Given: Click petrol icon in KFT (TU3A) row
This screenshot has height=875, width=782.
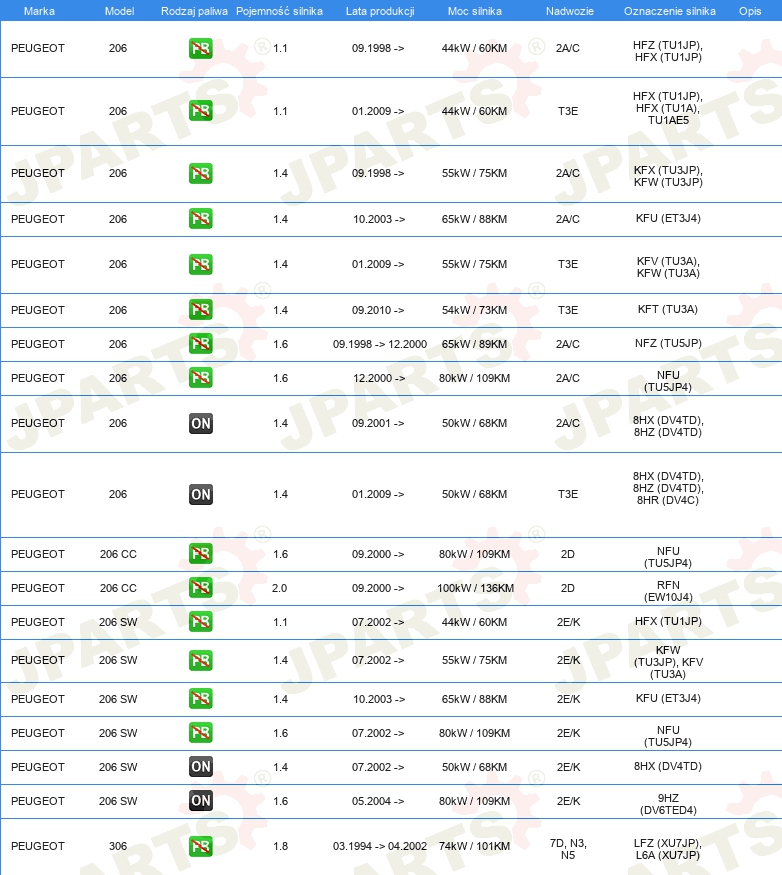Looking at the screenshot, I should tap(200, 310).
